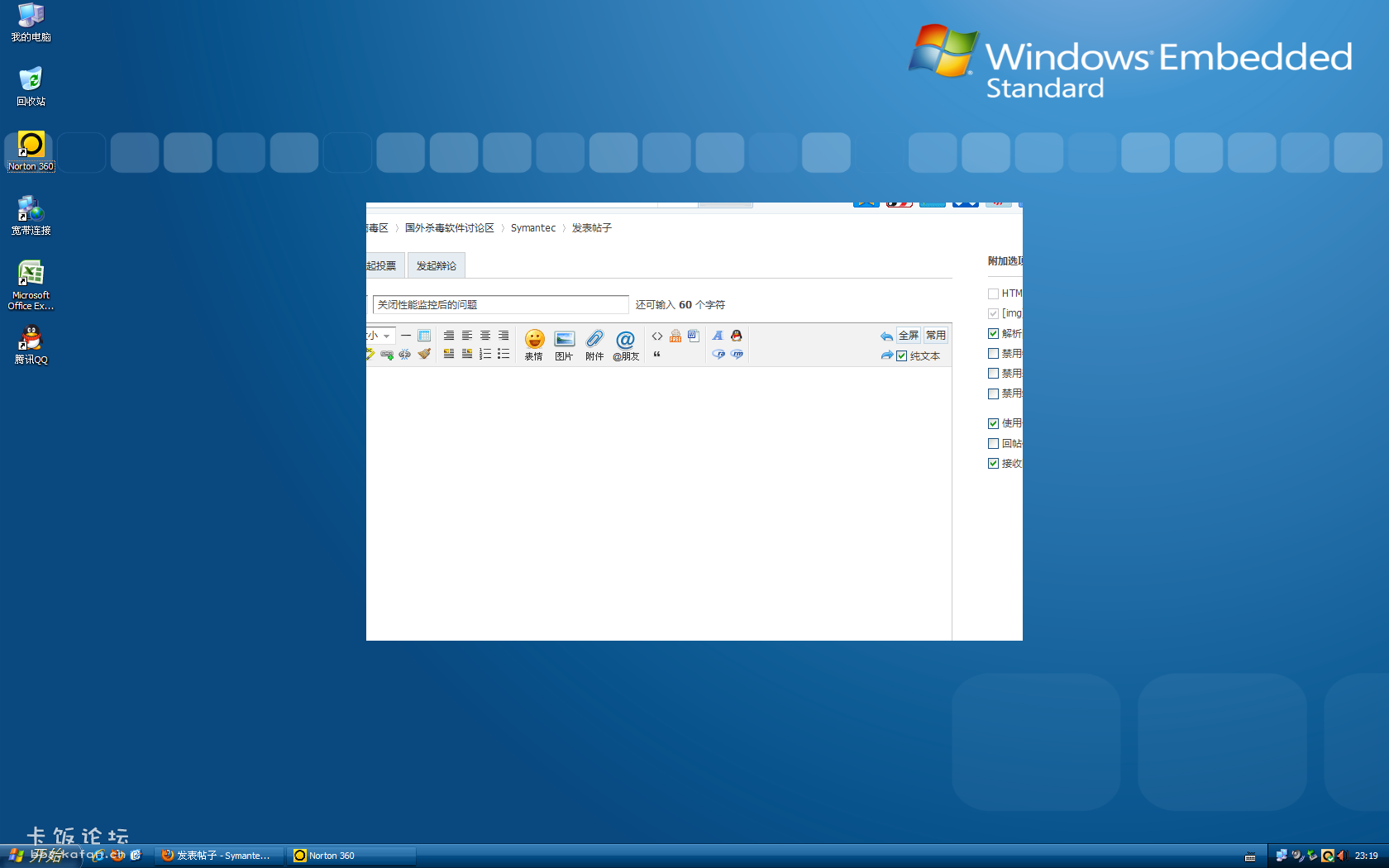Click the 全屏 fullscreen button

coord(908,336)
